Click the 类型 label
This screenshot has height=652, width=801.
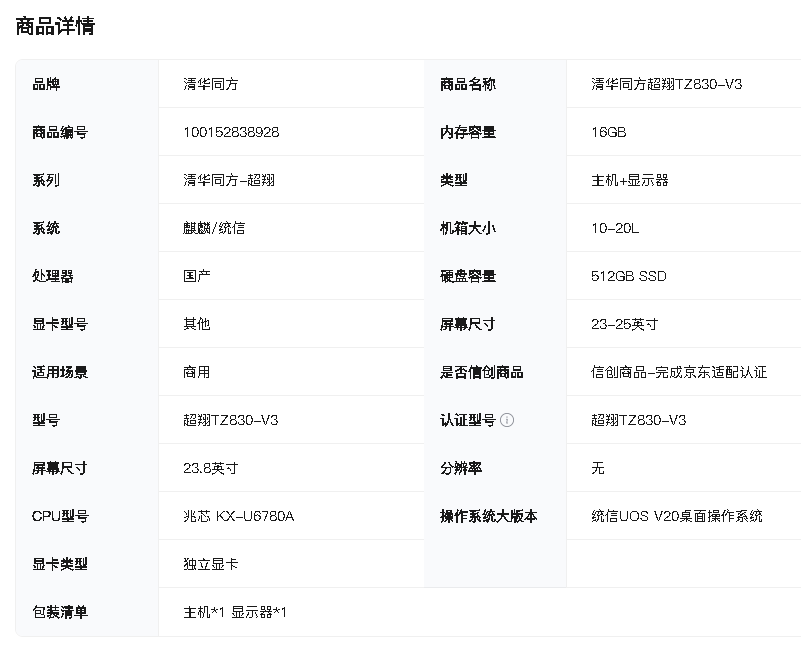(x=454, y=180)
